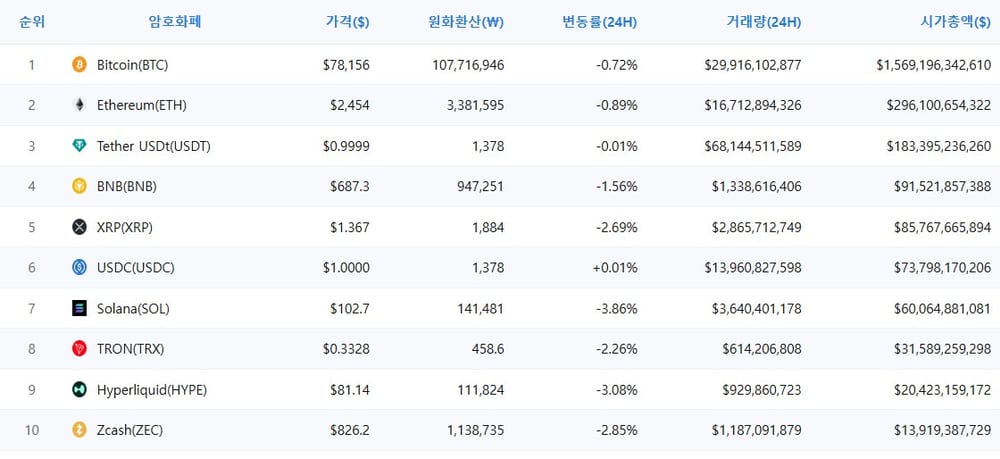Select TRON price $0.3328

point(346,349)
